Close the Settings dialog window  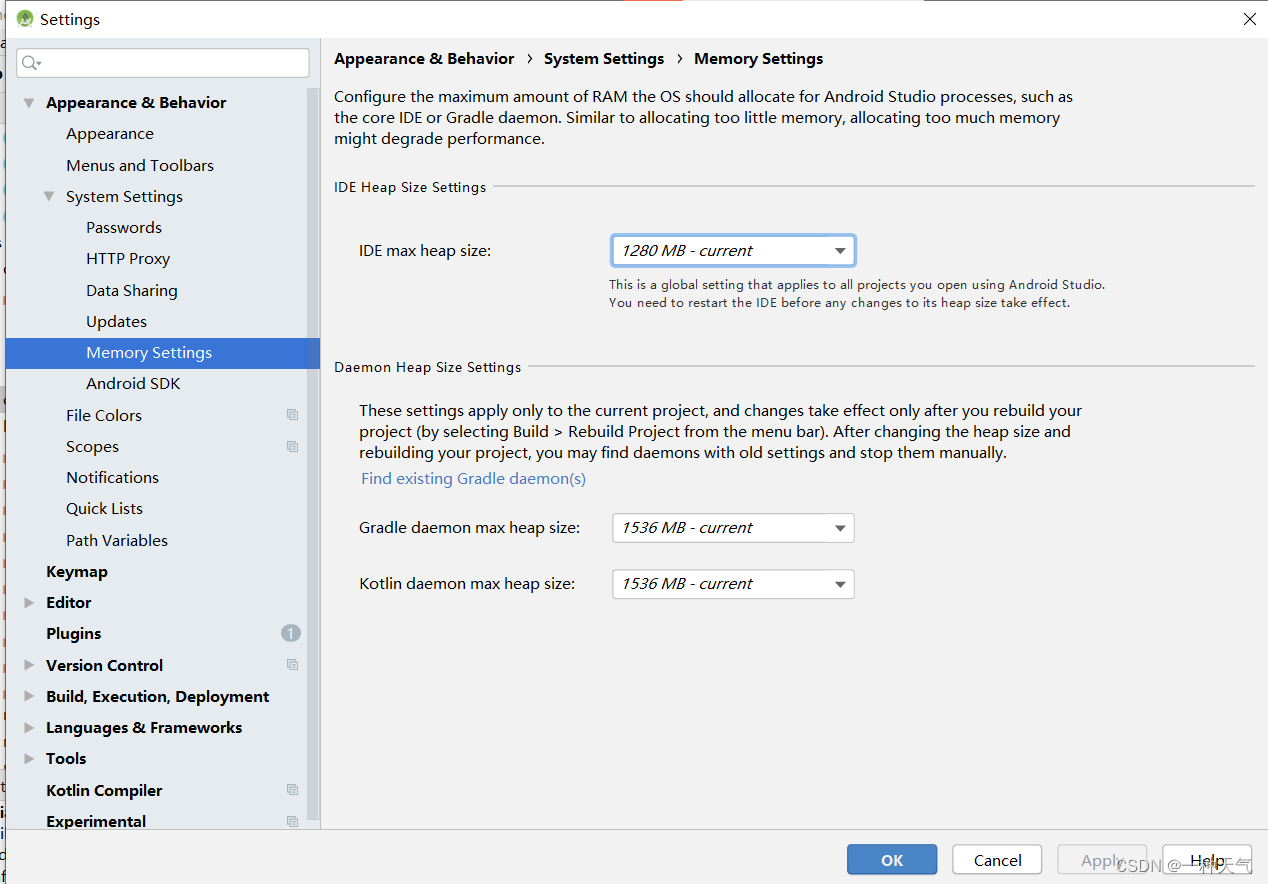(1249, 19)
